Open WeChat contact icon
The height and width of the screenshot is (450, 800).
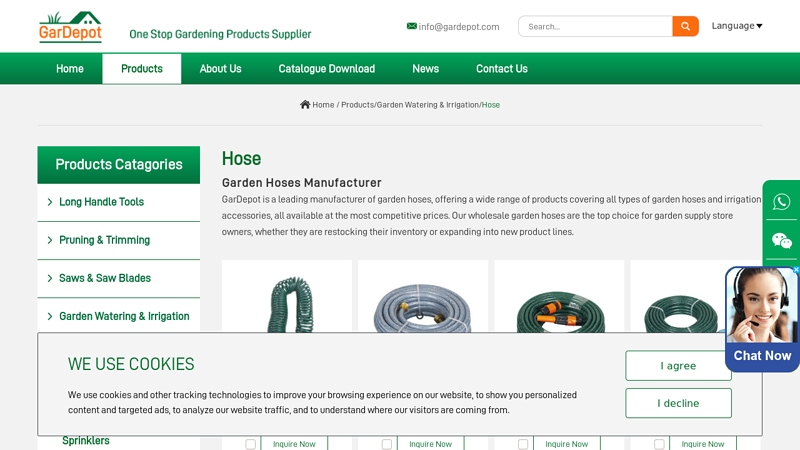point(781,240)
